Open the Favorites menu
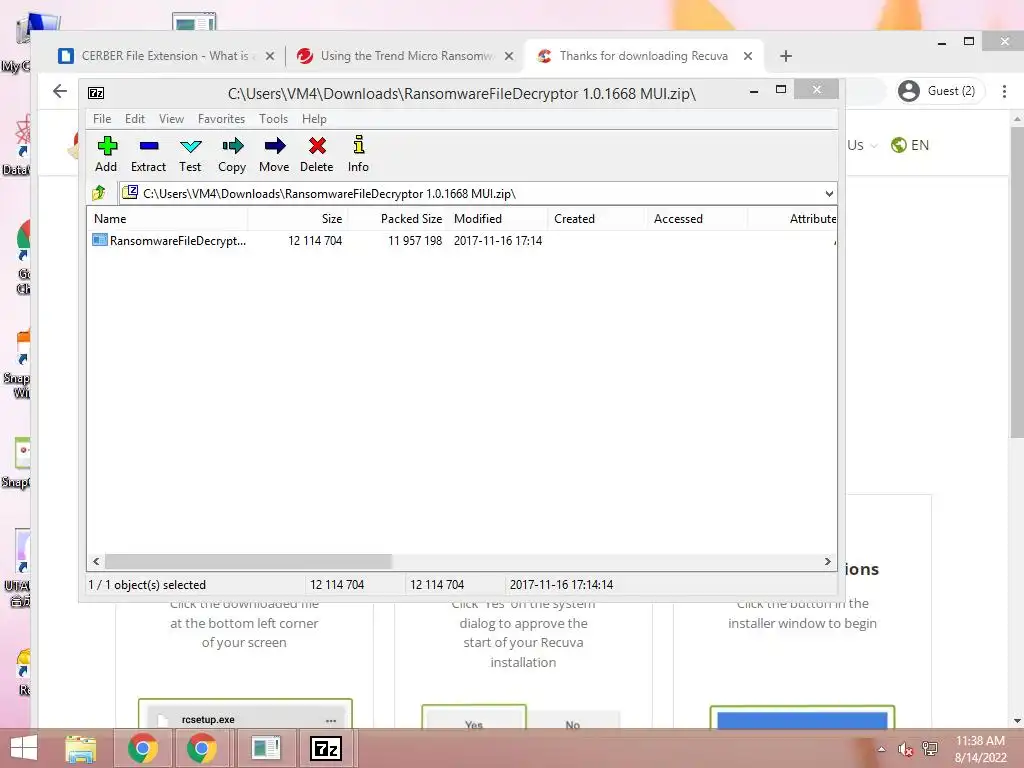Viewport: 1024px width, 768px height. [x=221, y=119]
